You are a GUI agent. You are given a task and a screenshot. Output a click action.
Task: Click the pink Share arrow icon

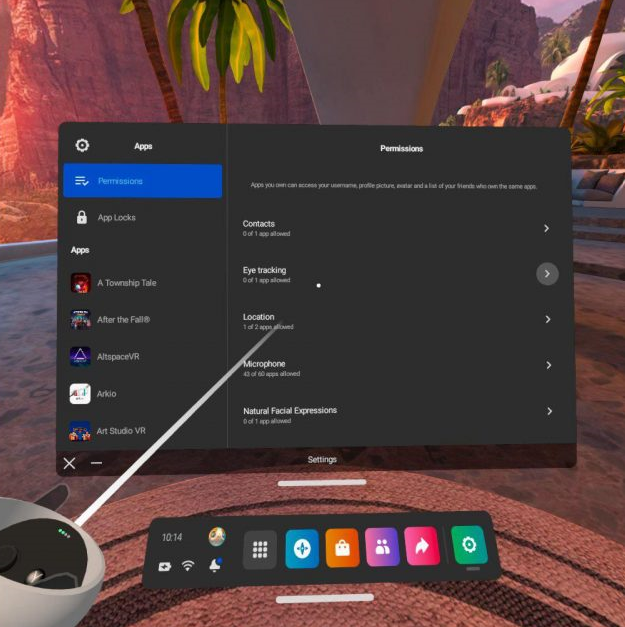click(x=422, y=547)
